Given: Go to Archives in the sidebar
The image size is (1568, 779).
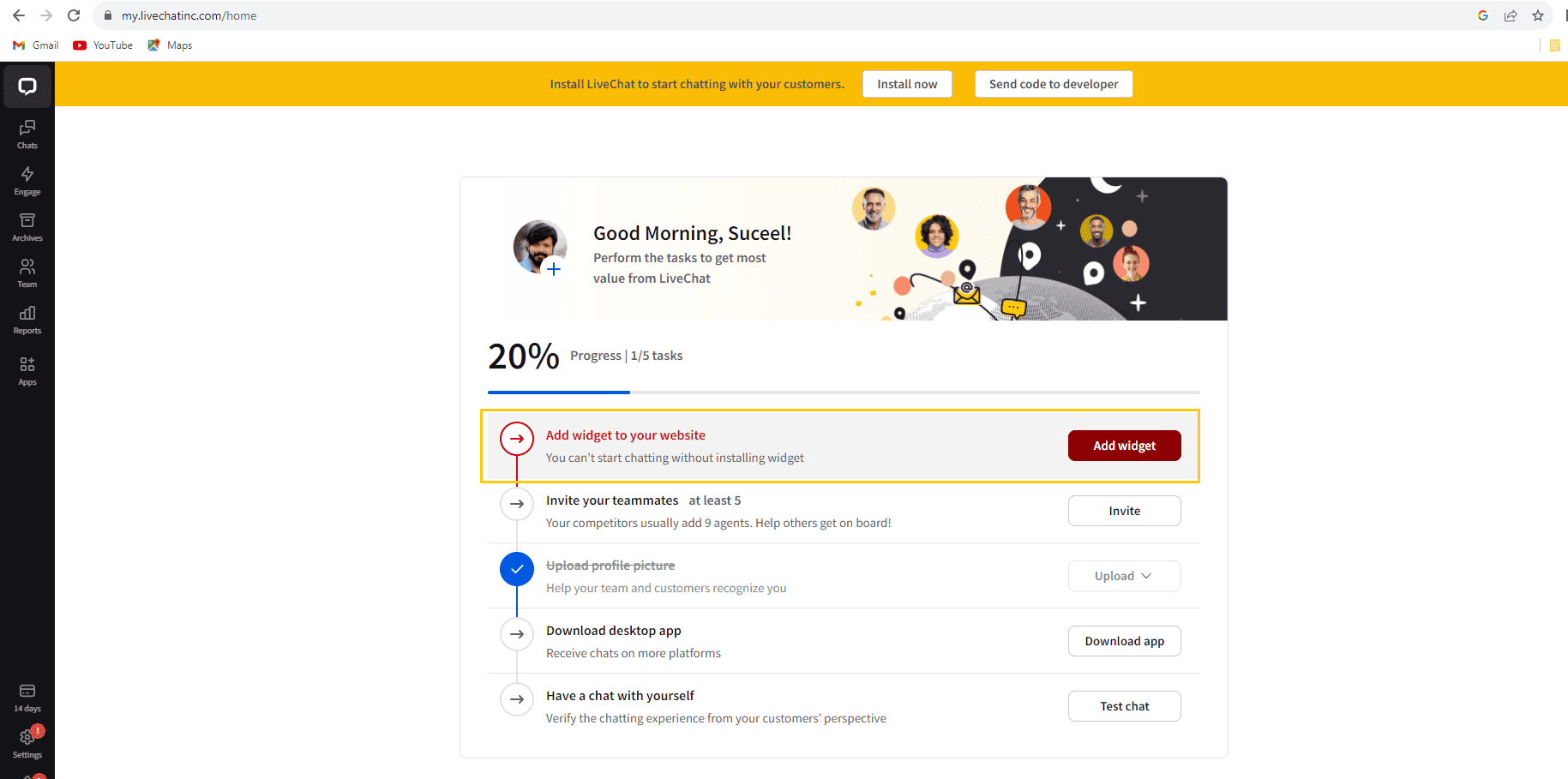Looking at the screenshot, I should point(27,226).
